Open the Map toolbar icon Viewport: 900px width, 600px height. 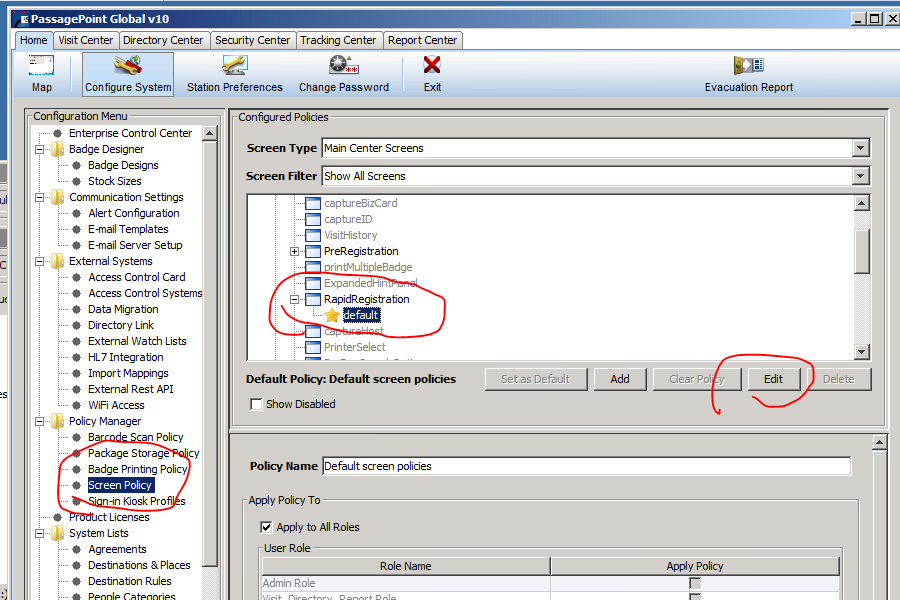(x=41, y=65)
